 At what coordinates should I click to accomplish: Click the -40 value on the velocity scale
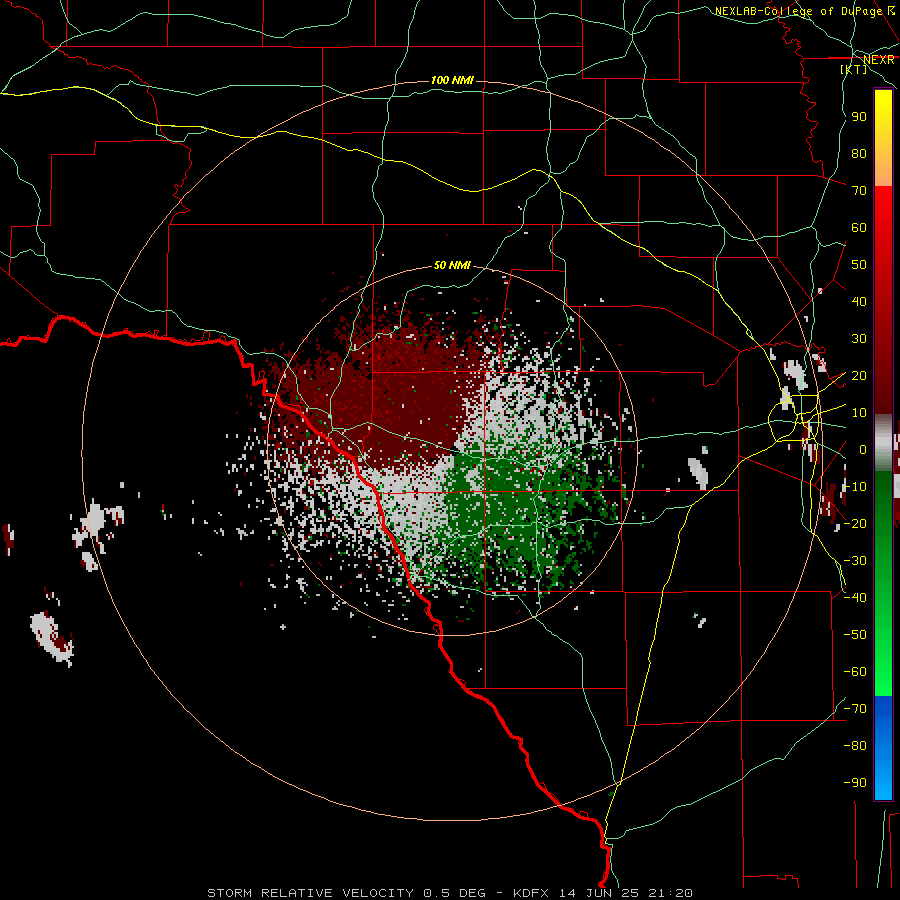(855, 598)
